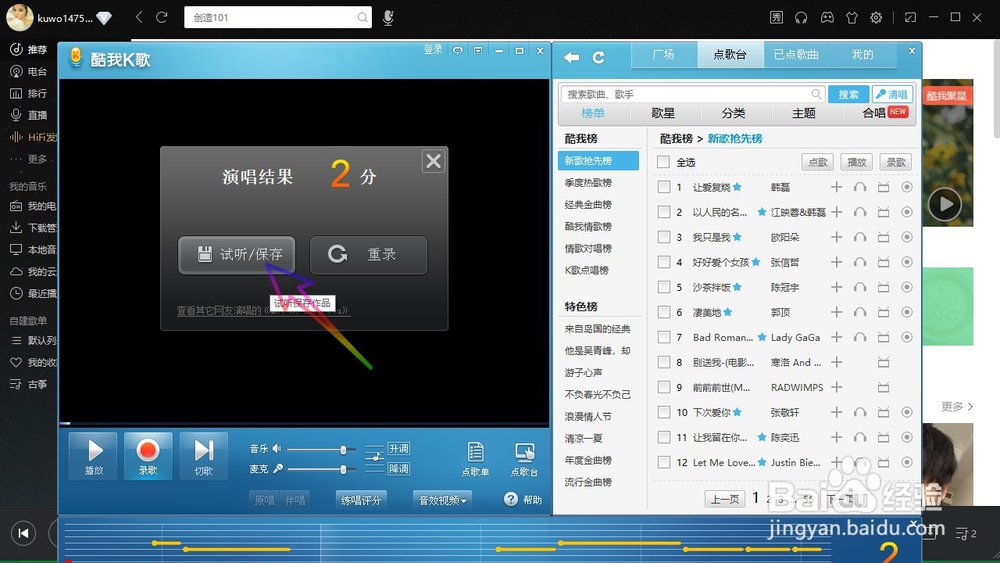The height and width of the screenshot is (563, 1000).
Task: Toggle 原唱 original vocal mode
Action: [x=264, y=500]
